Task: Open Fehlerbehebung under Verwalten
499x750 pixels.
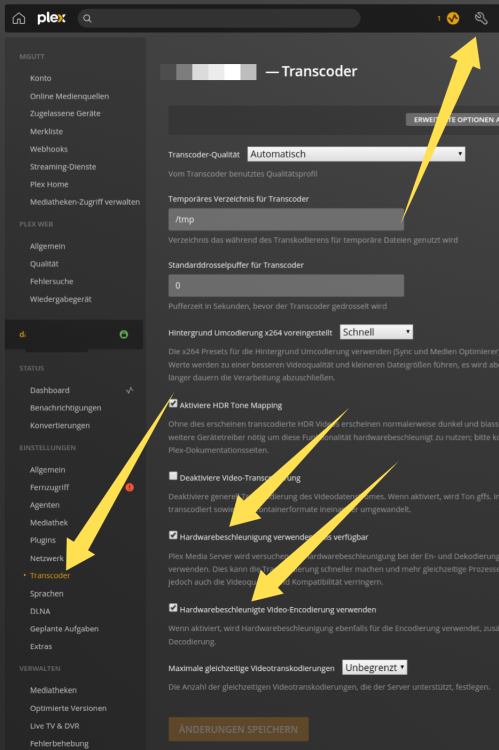Action: [59, 744]
